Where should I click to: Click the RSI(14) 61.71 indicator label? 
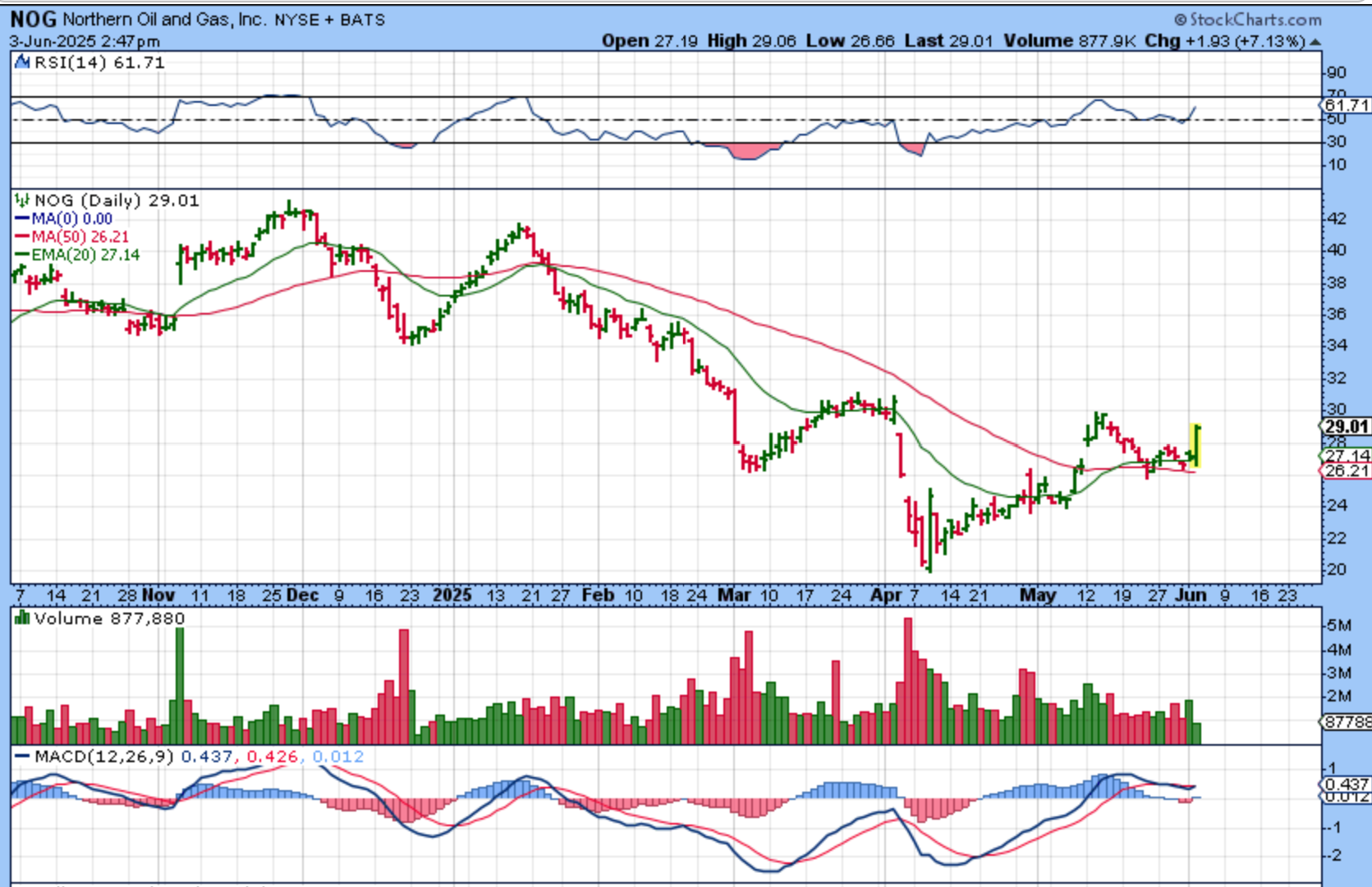tap(99, 62)
